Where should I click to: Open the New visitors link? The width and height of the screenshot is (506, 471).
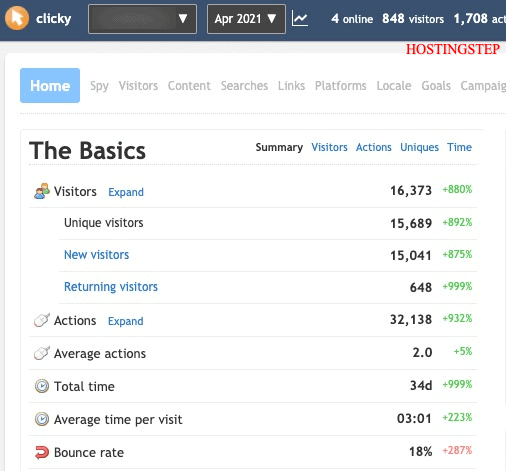click(x=96, y=255)
